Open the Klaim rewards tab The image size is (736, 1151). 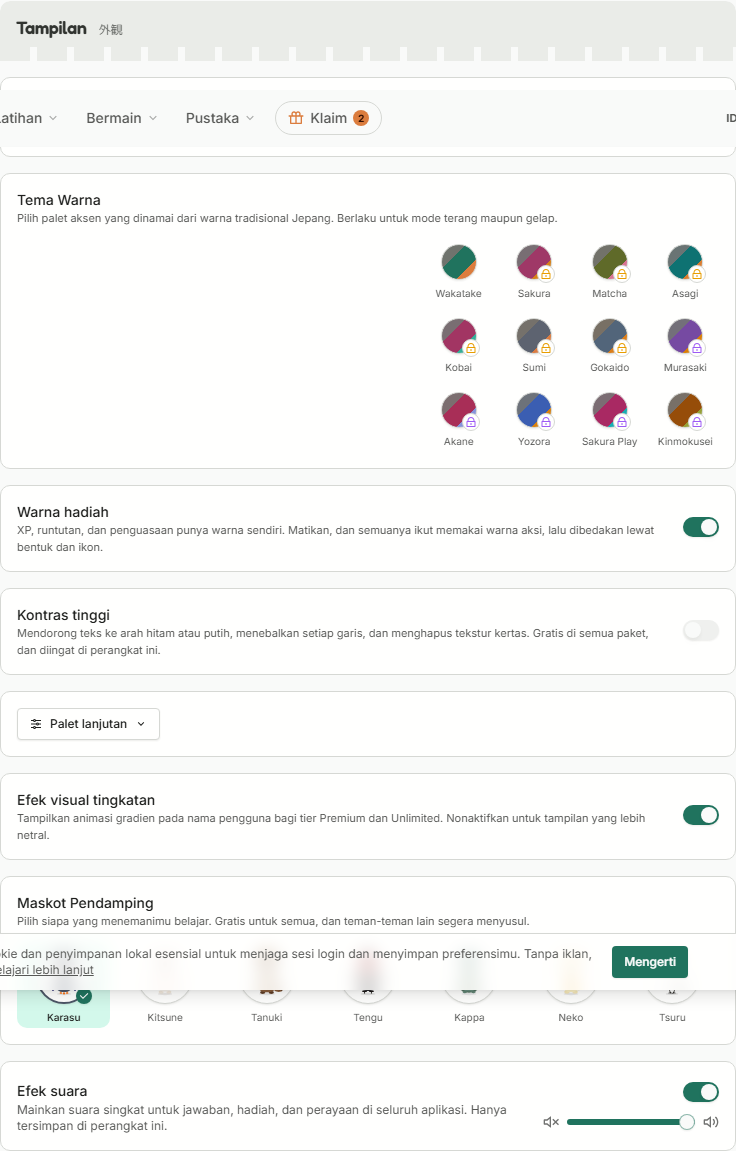click(x=328, y=118)
